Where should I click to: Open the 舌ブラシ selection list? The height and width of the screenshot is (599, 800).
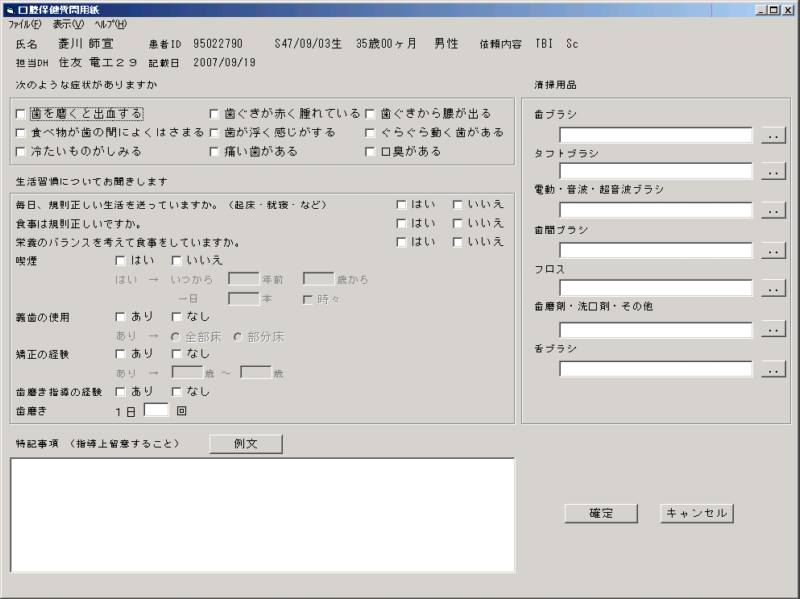(773, 369)
